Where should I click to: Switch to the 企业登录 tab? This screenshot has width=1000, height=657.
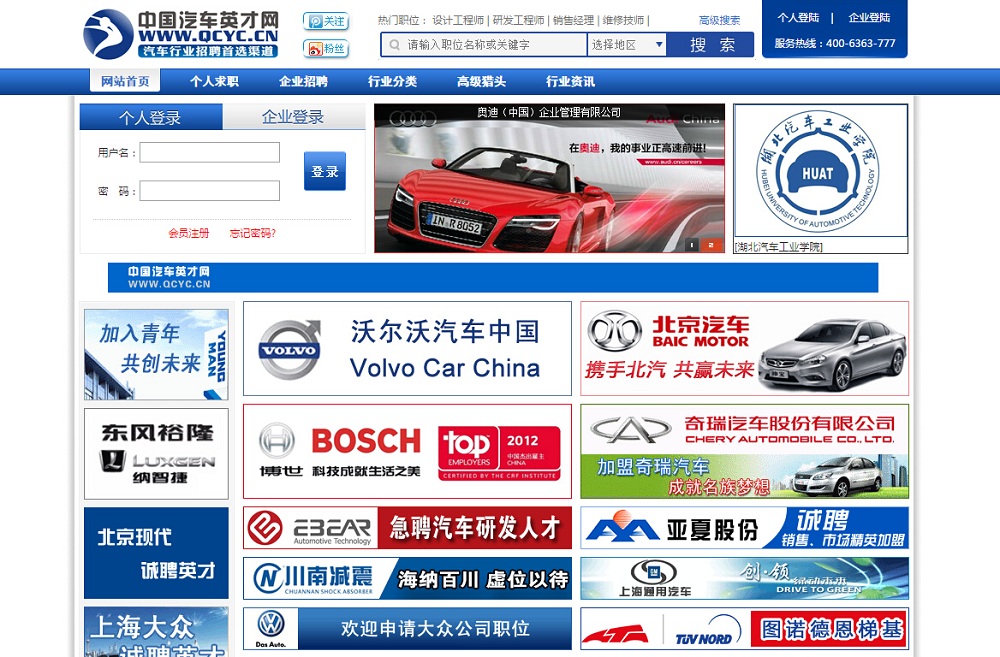point(293,117)
